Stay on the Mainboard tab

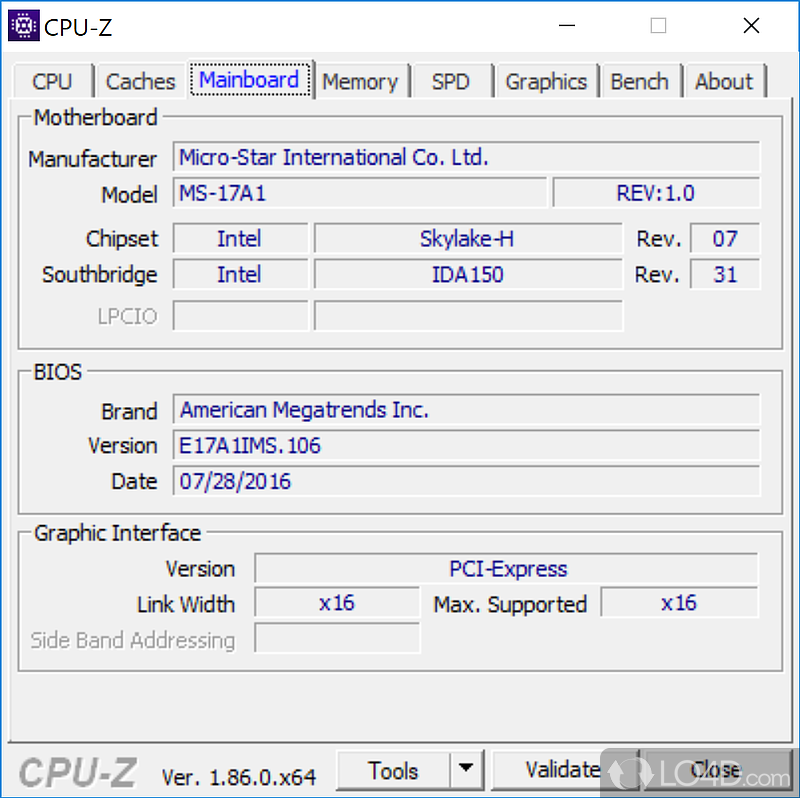[x=250, y=81]
